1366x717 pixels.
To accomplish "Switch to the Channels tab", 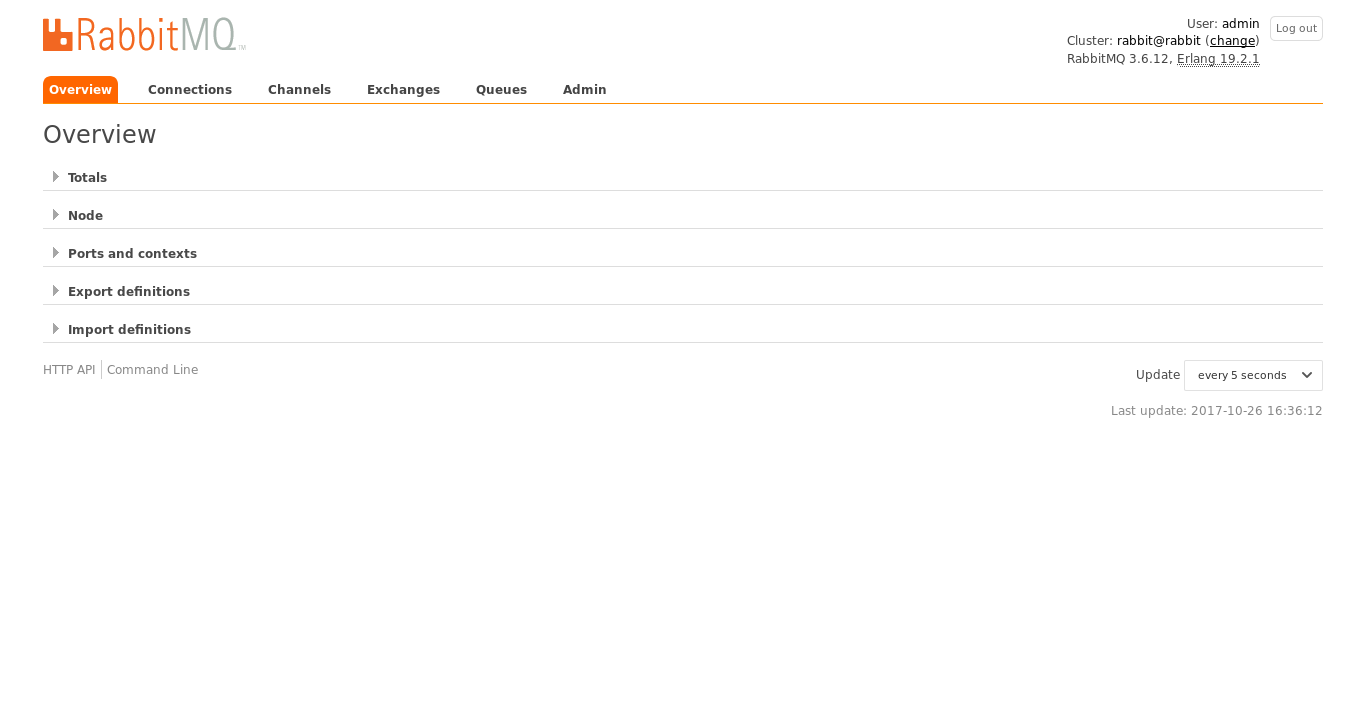I will 298,89.
